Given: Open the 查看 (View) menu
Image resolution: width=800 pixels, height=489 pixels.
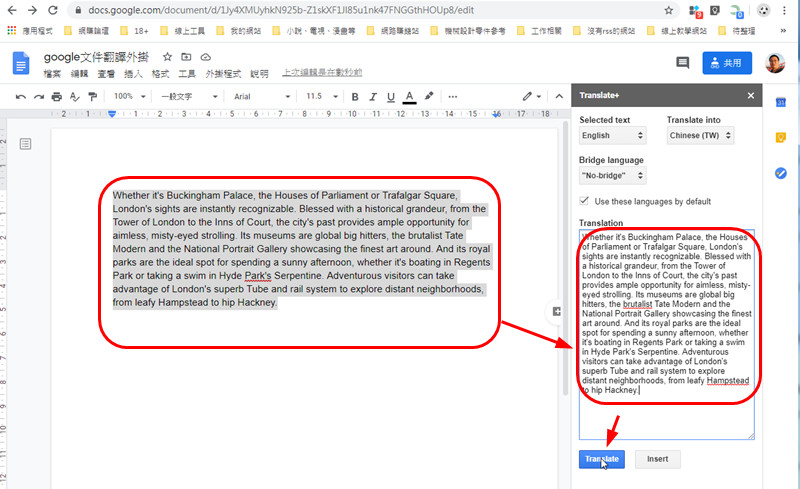Looking at the screenshot, I should (x=106, y=74).
